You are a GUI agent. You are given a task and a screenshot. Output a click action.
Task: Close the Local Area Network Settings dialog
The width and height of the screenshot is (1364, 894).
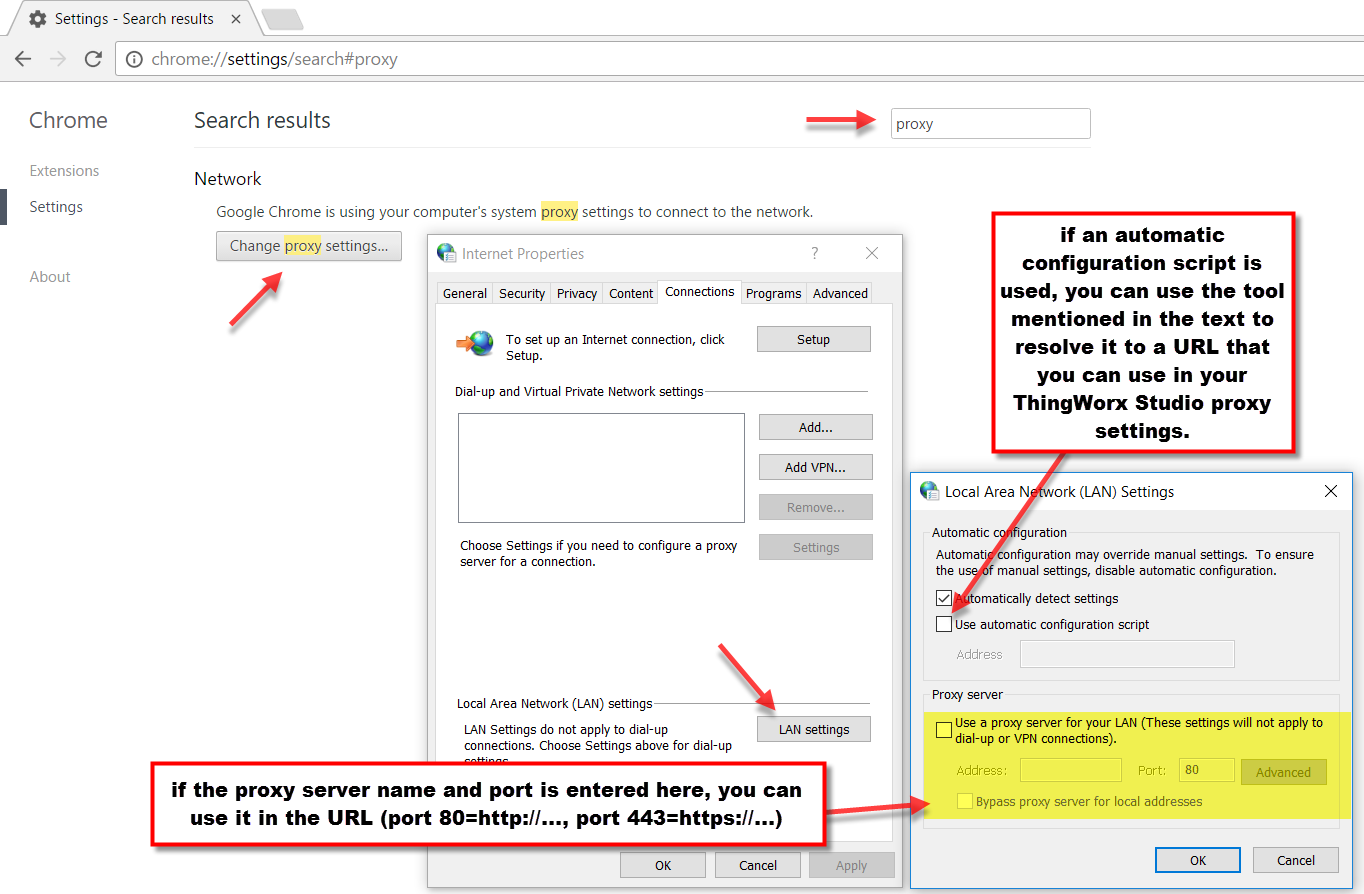coord(1331,491)
